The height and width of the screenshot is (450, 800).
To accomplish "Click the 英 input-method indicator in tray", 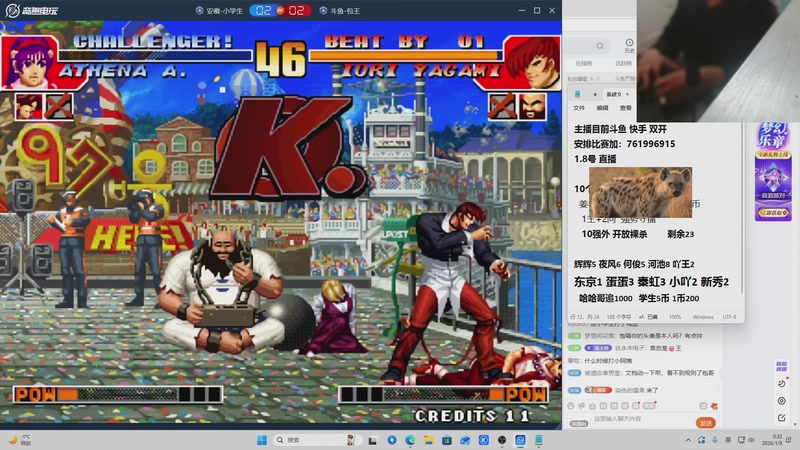I will pyautogui.click(x=728, y=440).
